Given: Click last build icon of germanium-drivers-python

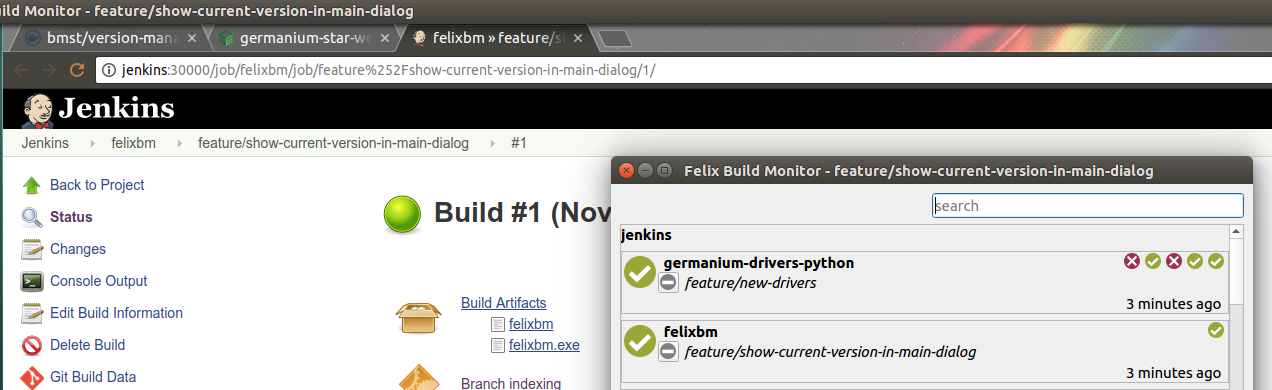Looking at the screenshot, I should coord(1216,261).
